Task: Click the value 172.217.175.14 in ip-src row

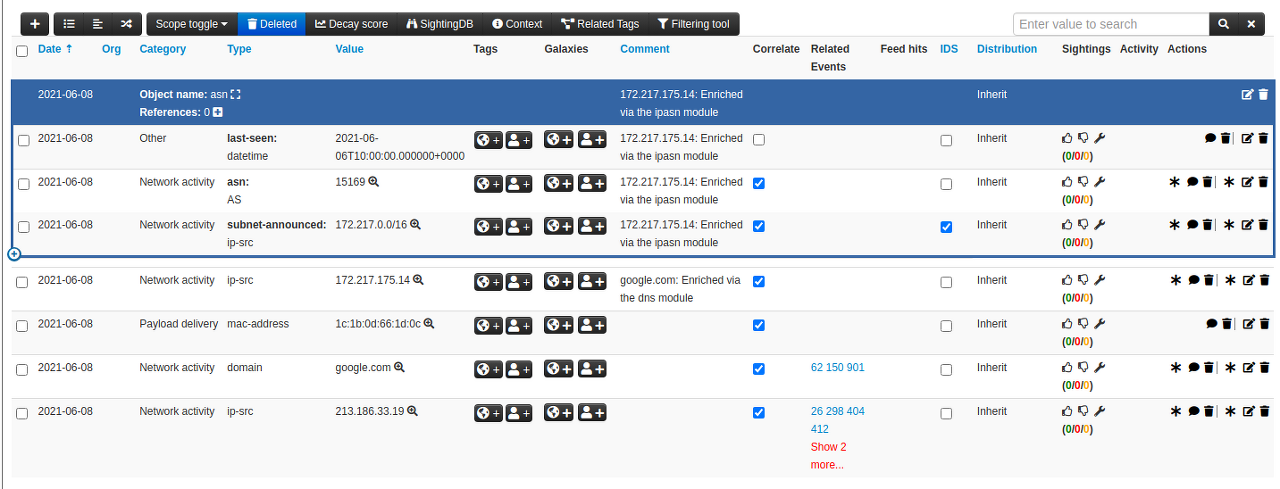Action: [372, 280]
